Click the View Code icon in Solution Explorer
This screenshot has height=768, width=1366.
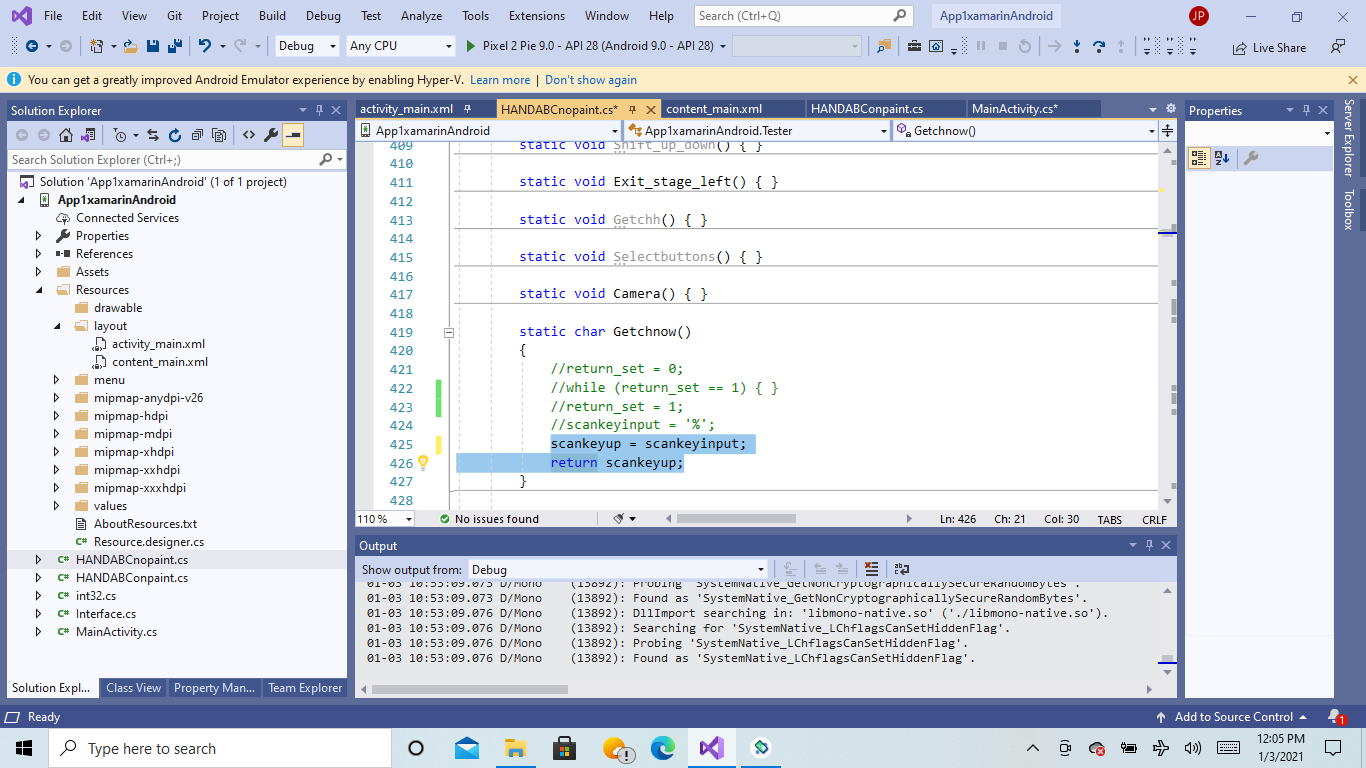tap(248, 135)
